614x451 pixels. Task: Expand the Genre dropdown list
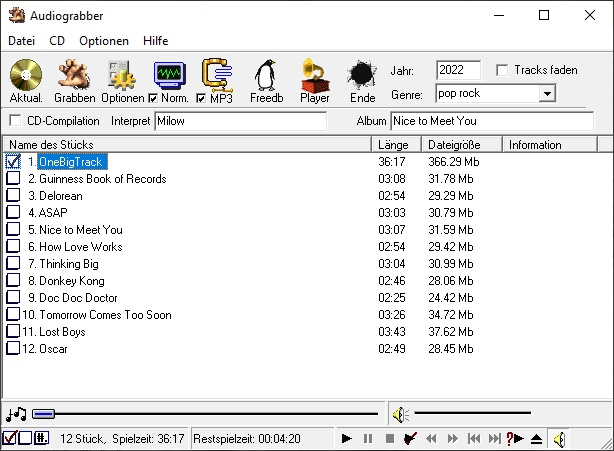546,94
